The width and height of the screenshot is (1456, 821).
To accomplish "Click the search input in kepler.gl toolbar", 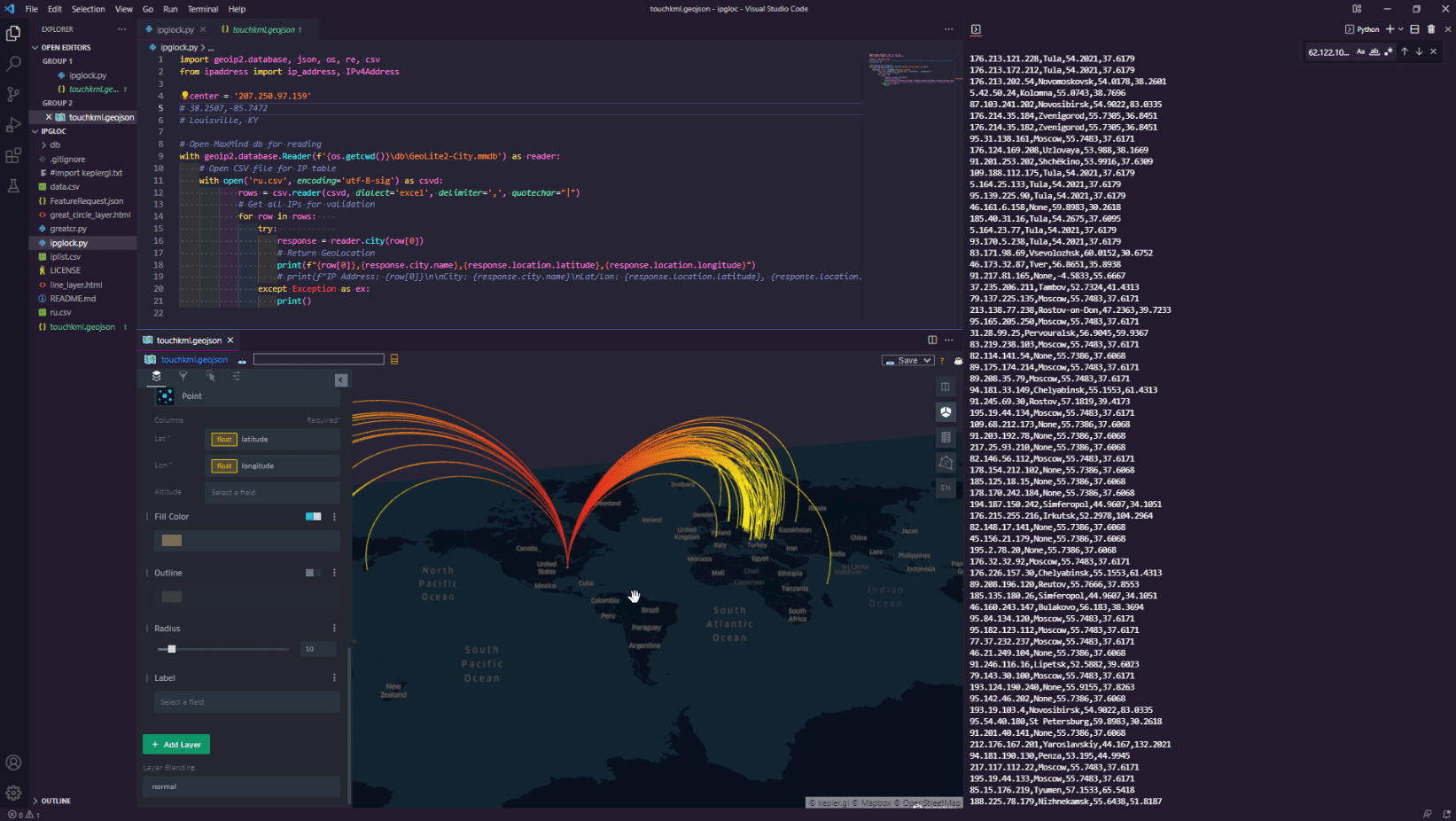I will (319, 359).
